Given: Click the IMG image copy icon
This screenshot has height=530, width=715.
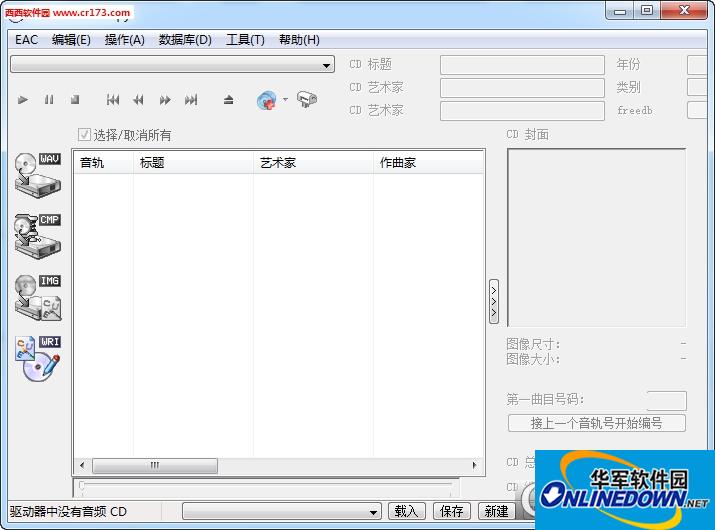Looking at the screenshot, I should coord(38,297).
